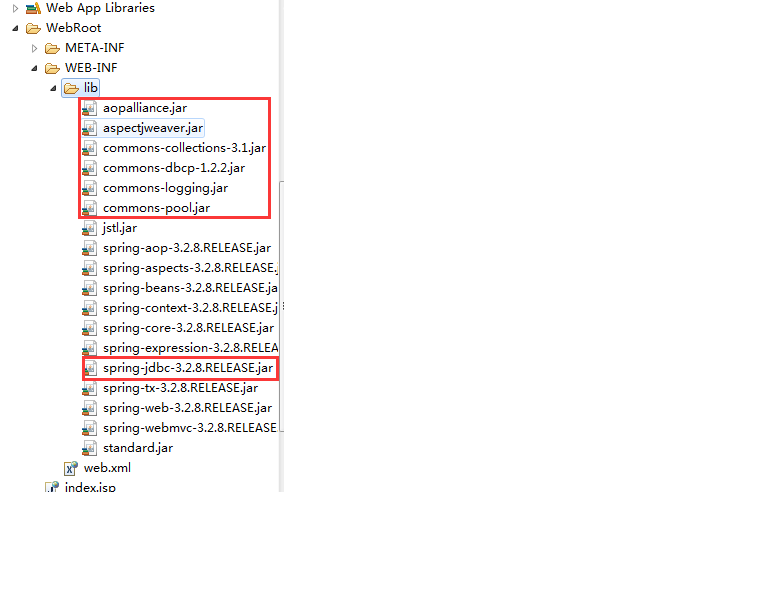Click jar icon next to aopalliance.jar
The width and height of the screenshot is (768, 614).
pyautogui.click(x=89, y=108)
